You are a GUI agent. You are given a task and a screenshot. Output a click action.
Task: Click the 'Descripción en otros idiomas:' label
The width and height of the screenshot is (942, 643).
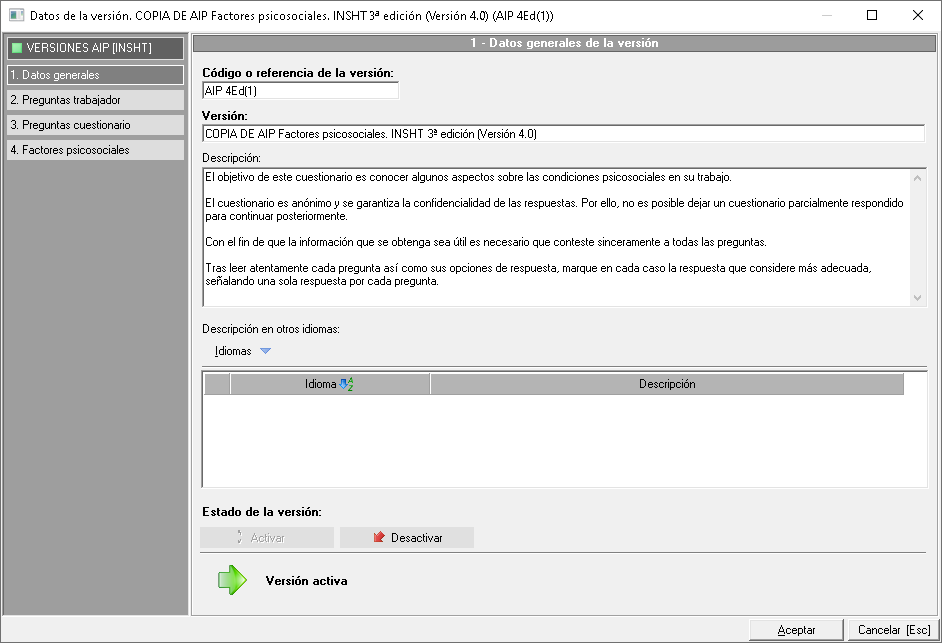click(271, 329)
